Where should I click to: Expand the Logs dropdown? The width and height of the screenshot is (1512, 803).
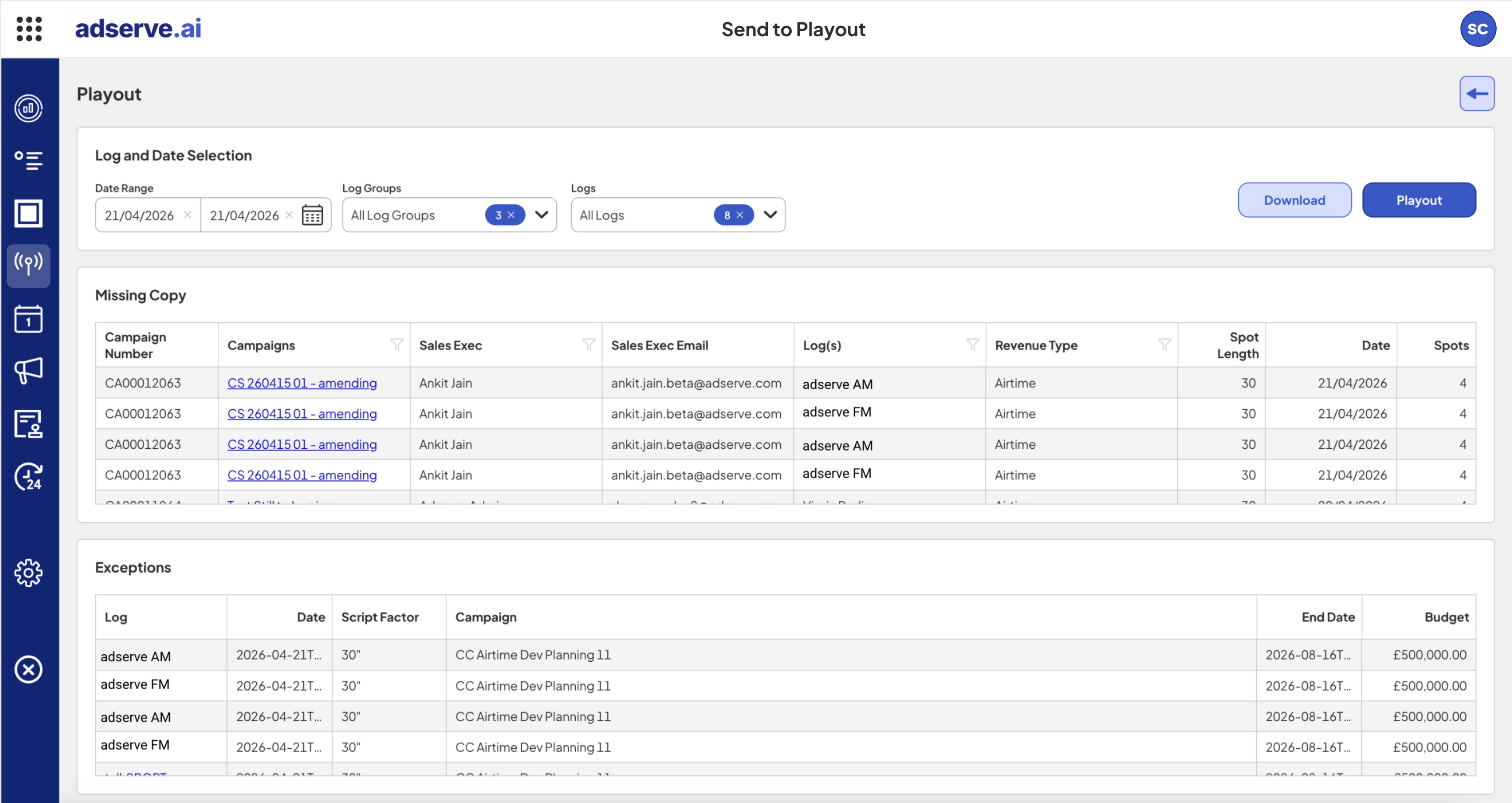point(770,215)
